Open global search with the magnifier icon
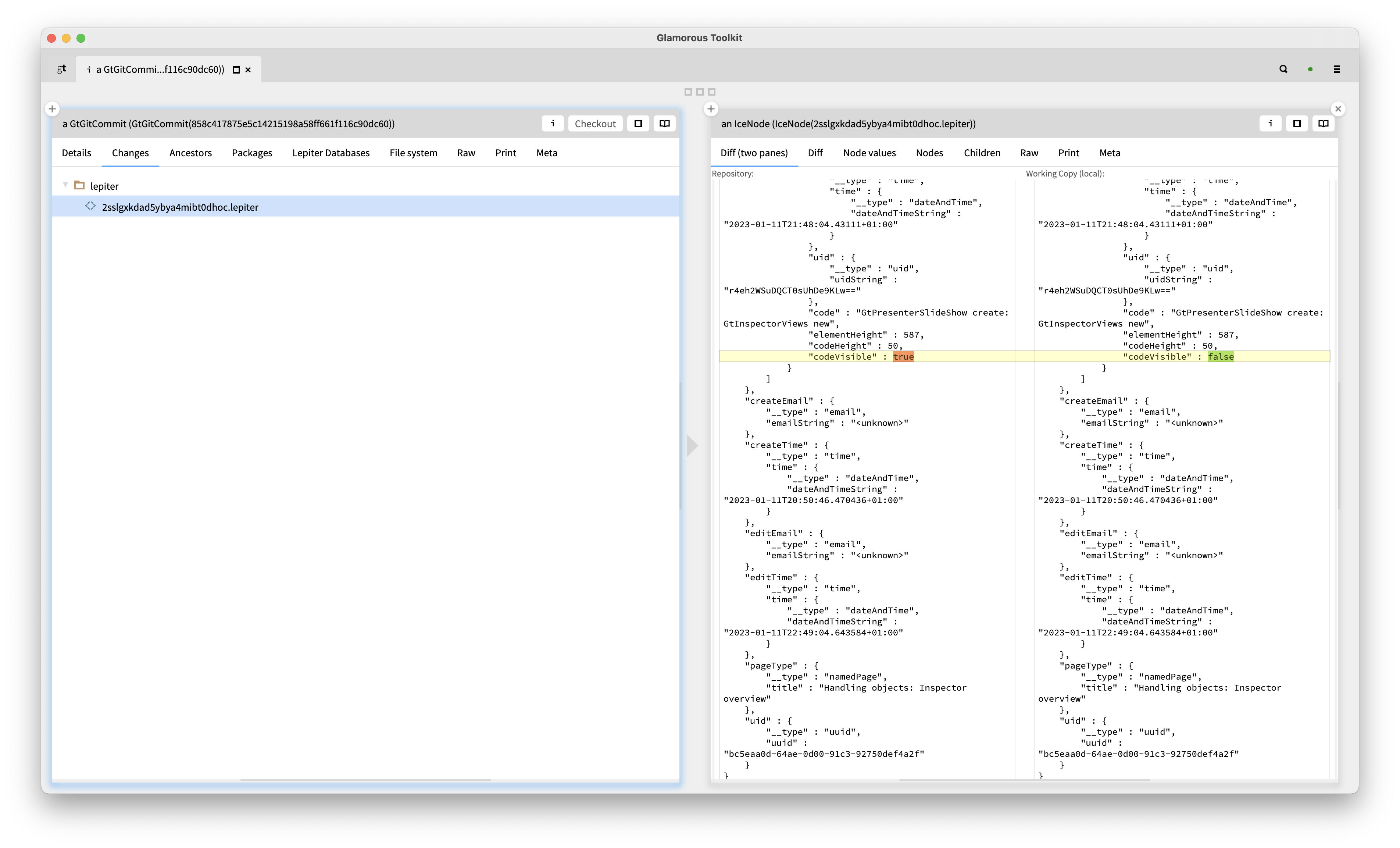Viewport: 1400px width, 848px height. 1283,69
